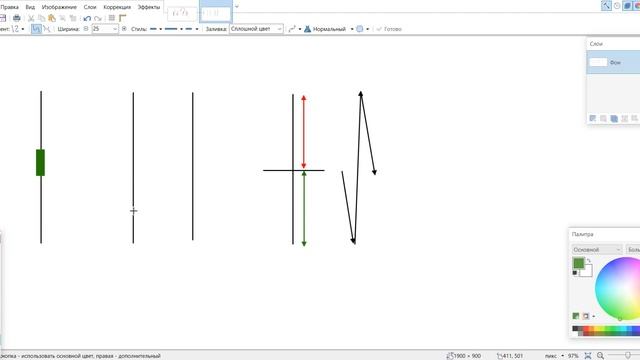Click the reset to black-white icon
This screenshot has height=360, width=640.
pos(575,273)
